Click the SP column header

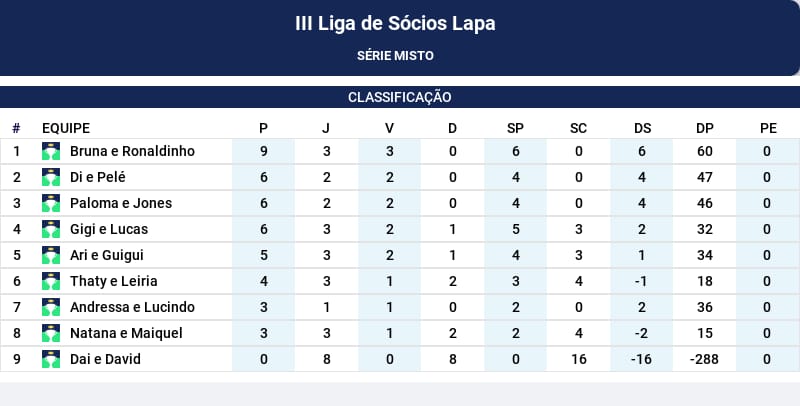pyautogui.click(x=515, y=128)
